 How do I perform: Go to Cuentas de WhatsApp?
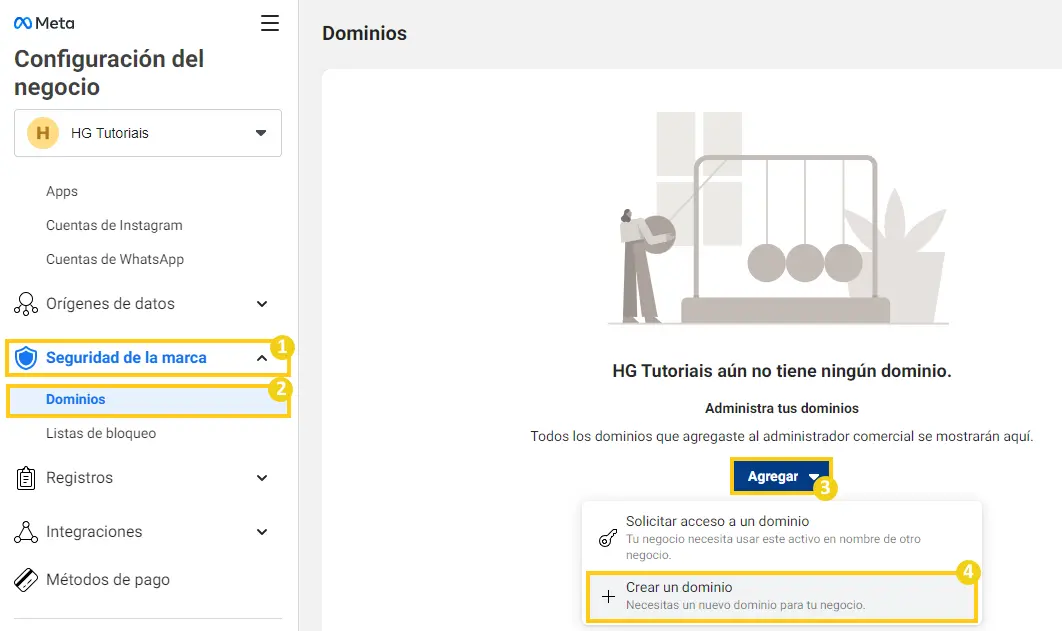(x=114, y=259)
